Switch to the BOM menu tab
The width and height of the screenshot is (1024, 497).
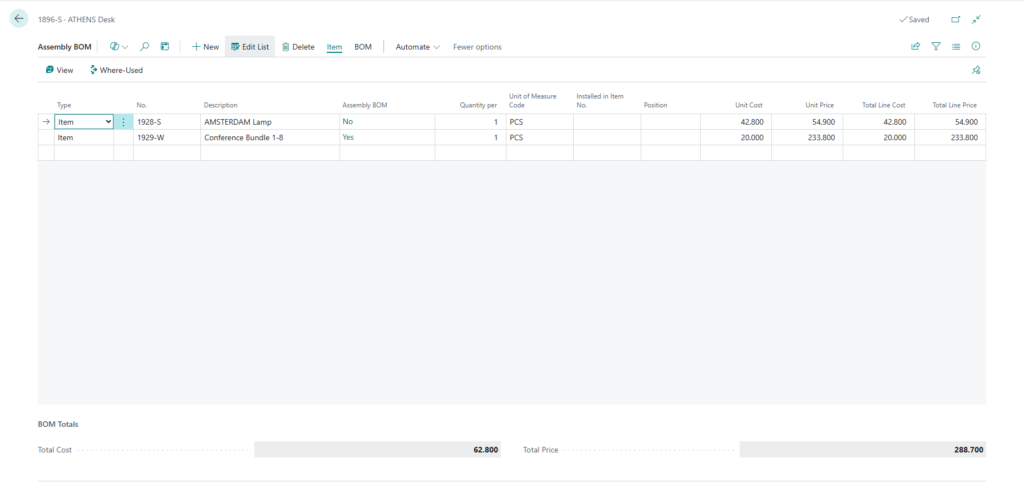363,47
